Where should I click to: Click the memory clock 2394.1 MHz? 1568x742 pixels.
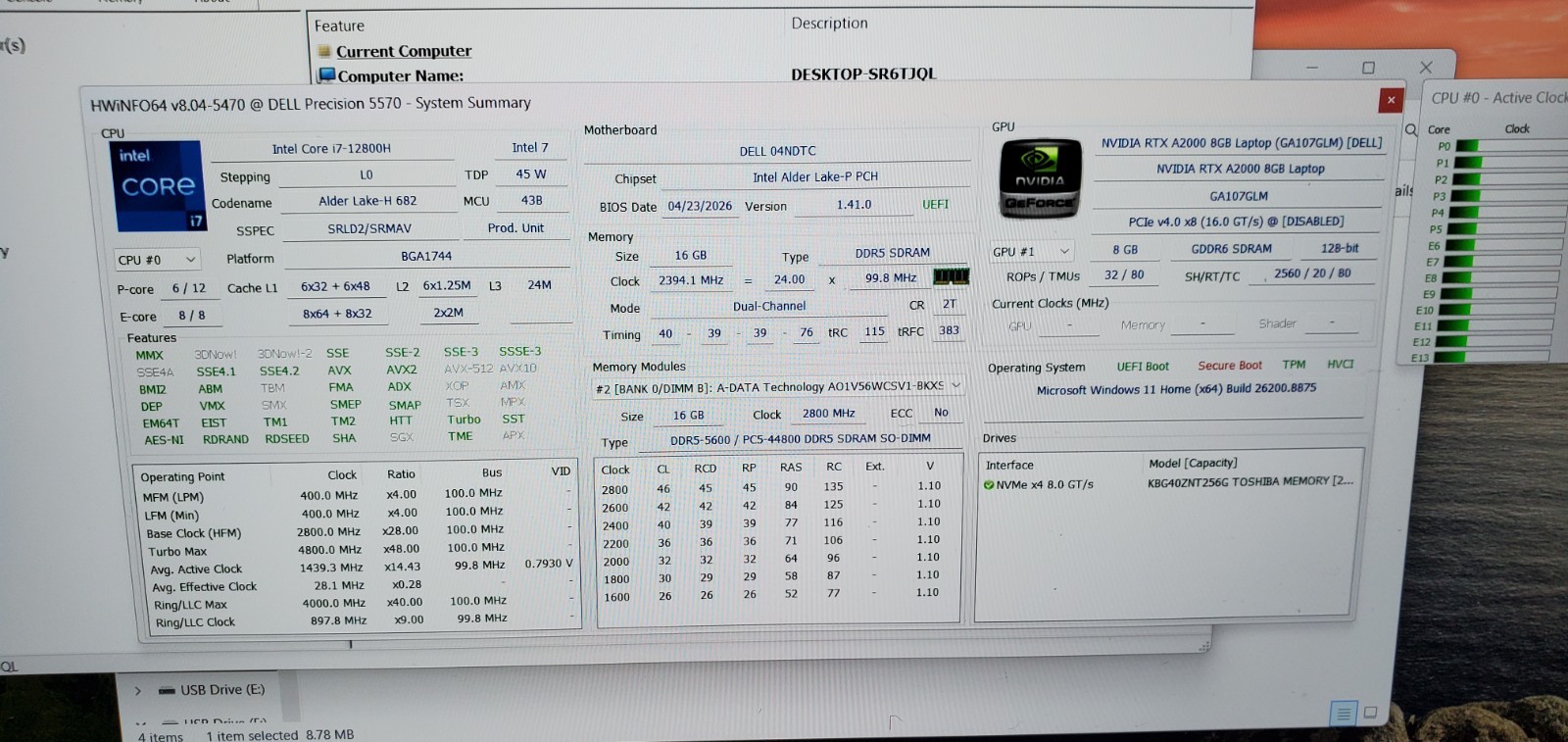point(691,280)
